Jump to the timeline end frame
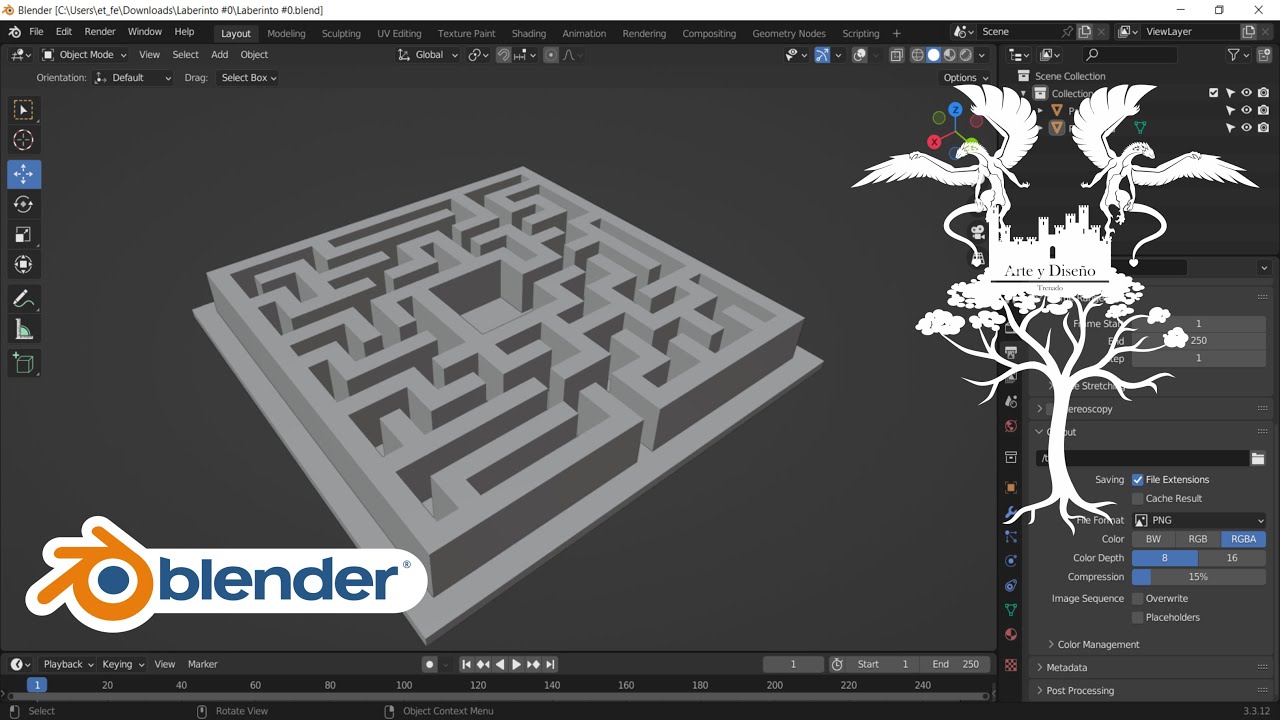 coord(550,664)
